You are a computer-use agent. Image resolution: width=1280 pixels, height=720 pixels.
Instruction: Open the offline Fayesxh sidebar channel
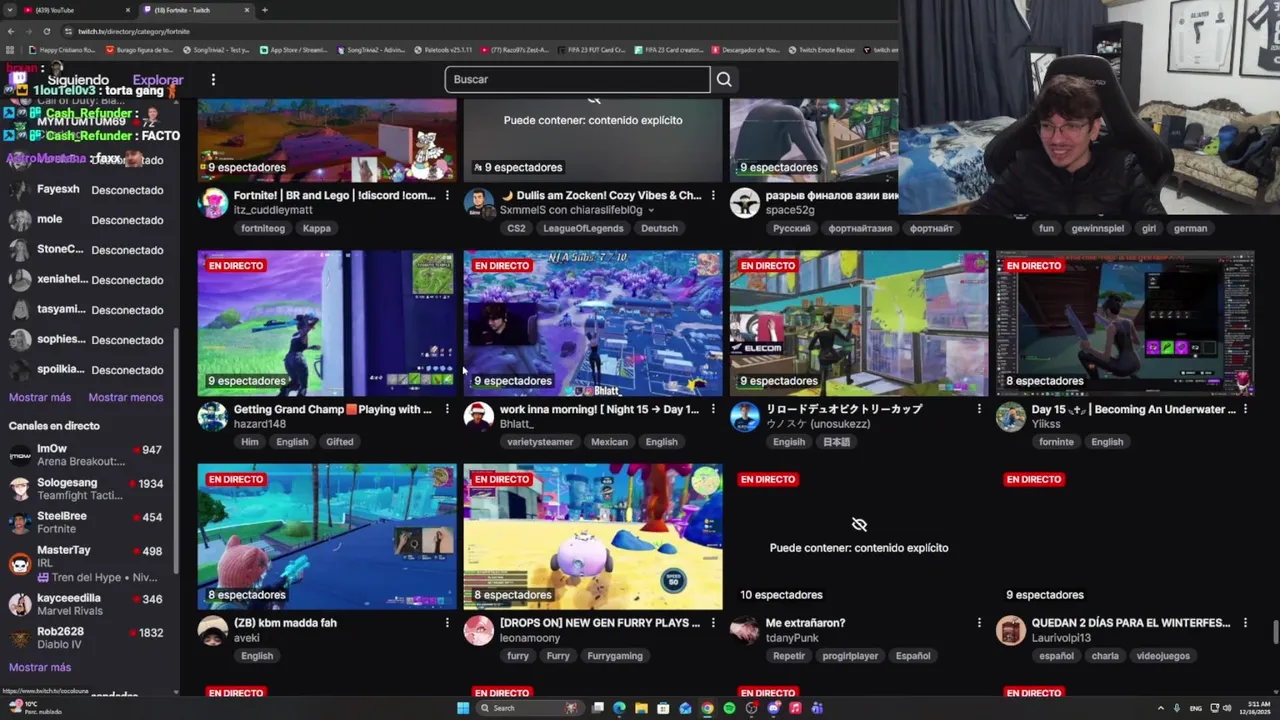coord(88,190)
